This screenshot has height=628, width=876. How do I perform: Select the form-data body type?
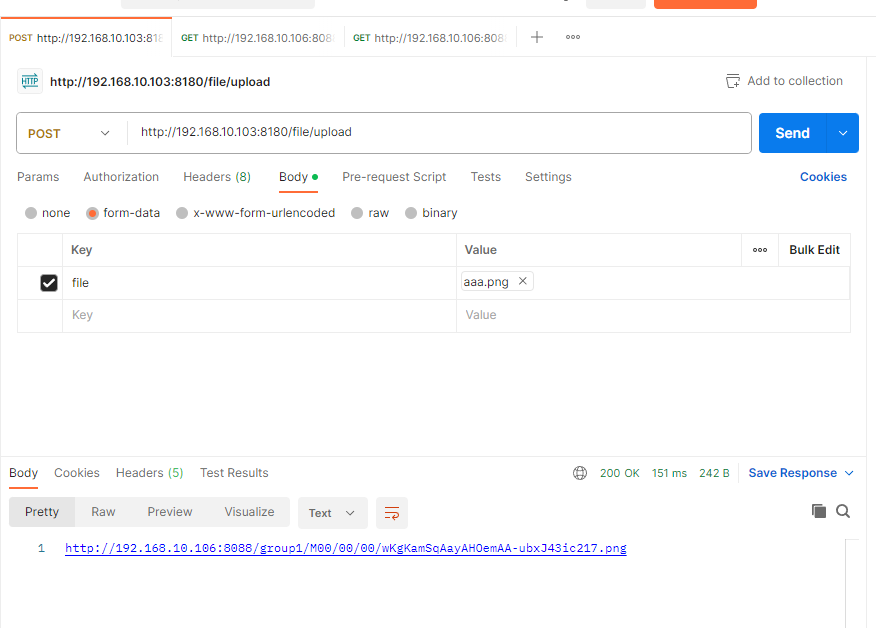pos(92,213)
